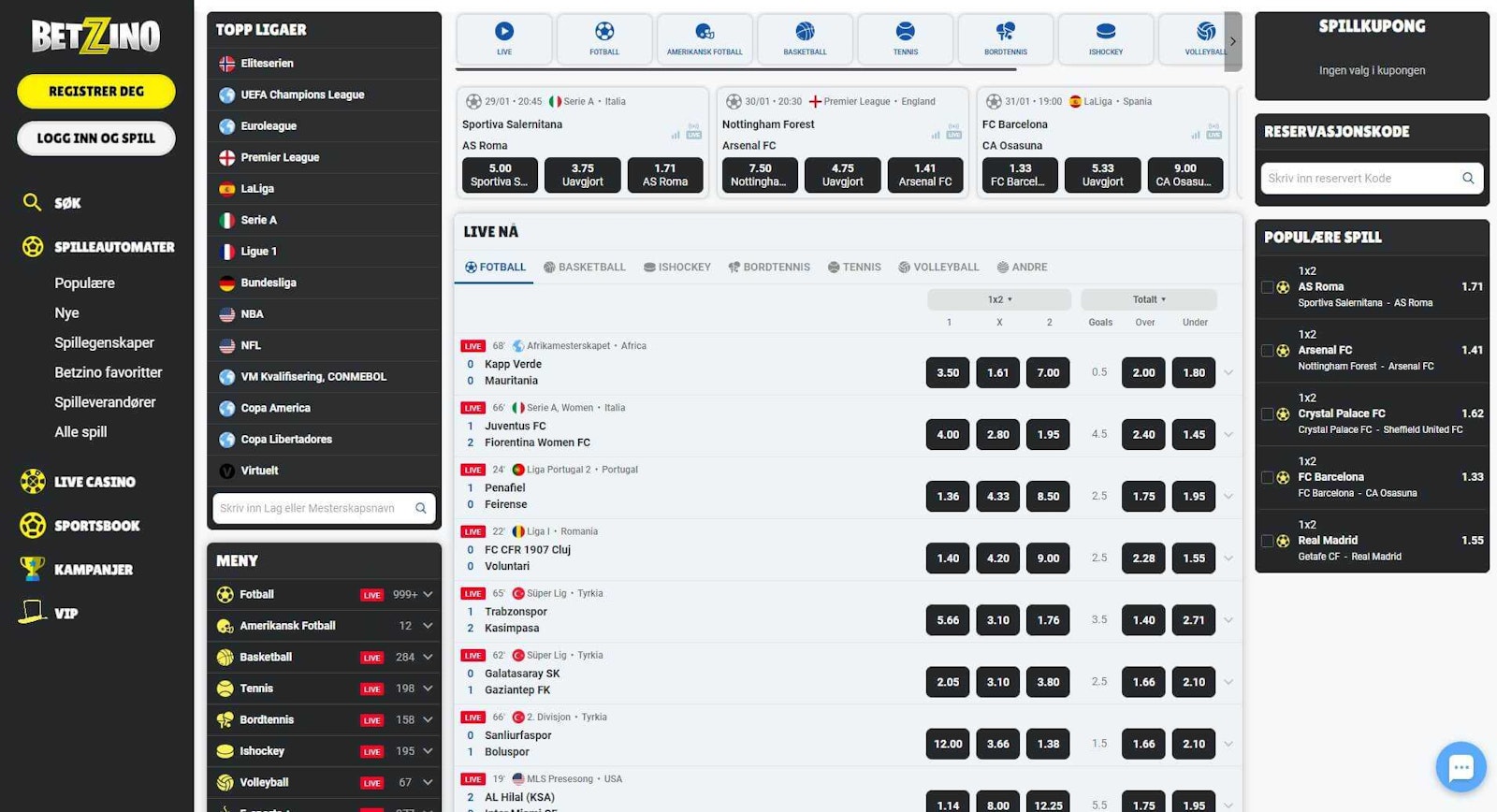The height and width of the screenshot is (812, 1497).
Task: Open UEFA Champions League link
Action: (x=302, y=94)
